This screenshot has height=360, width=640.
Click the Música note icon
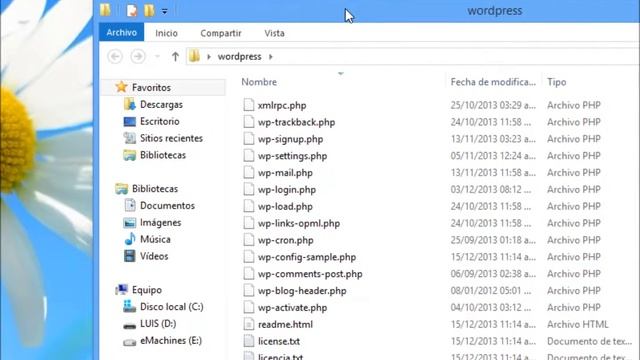pyautogui.click(x=130, y=239)
